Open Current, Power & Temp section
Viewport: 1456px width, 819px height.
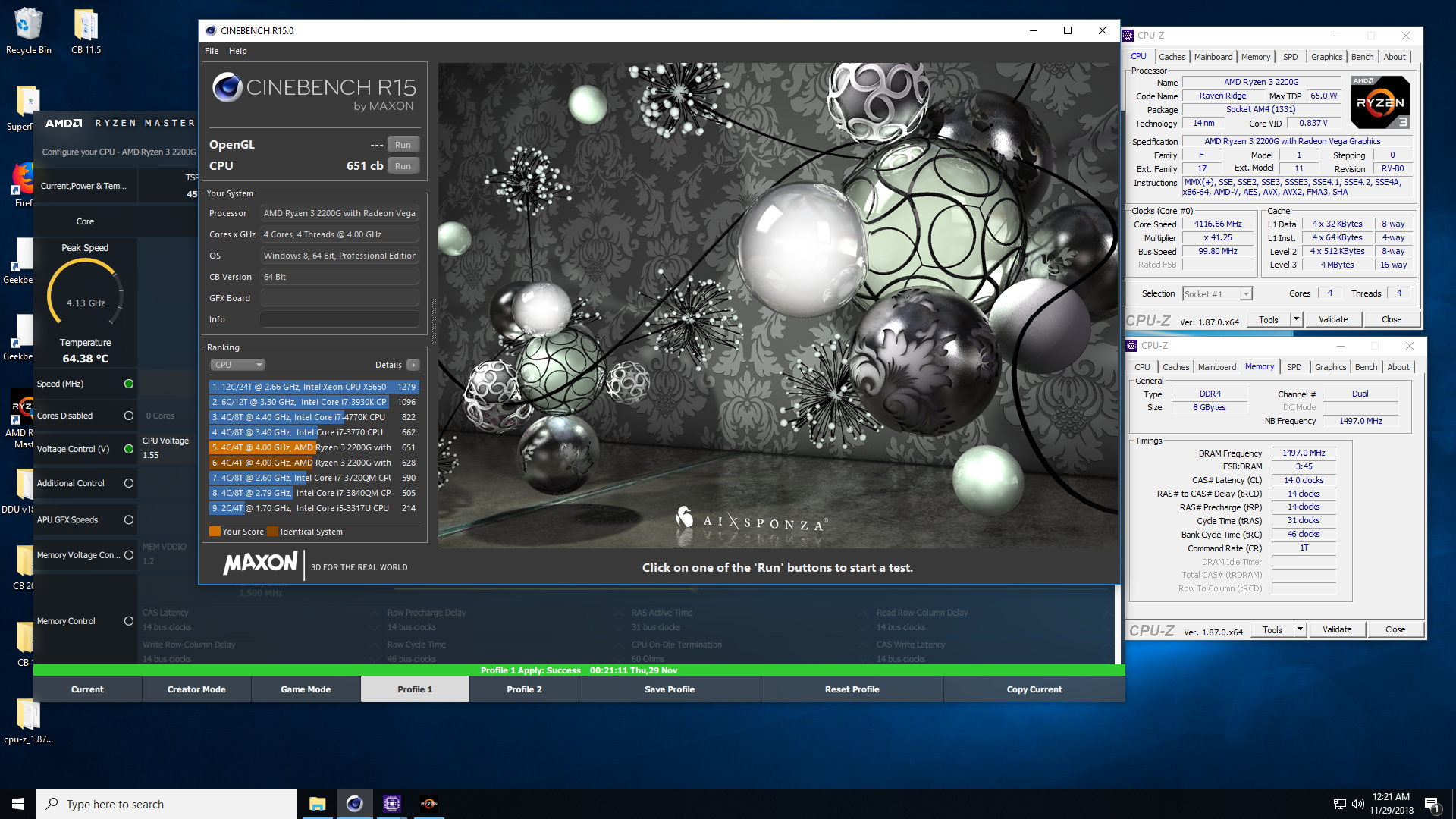coord(85,186)
